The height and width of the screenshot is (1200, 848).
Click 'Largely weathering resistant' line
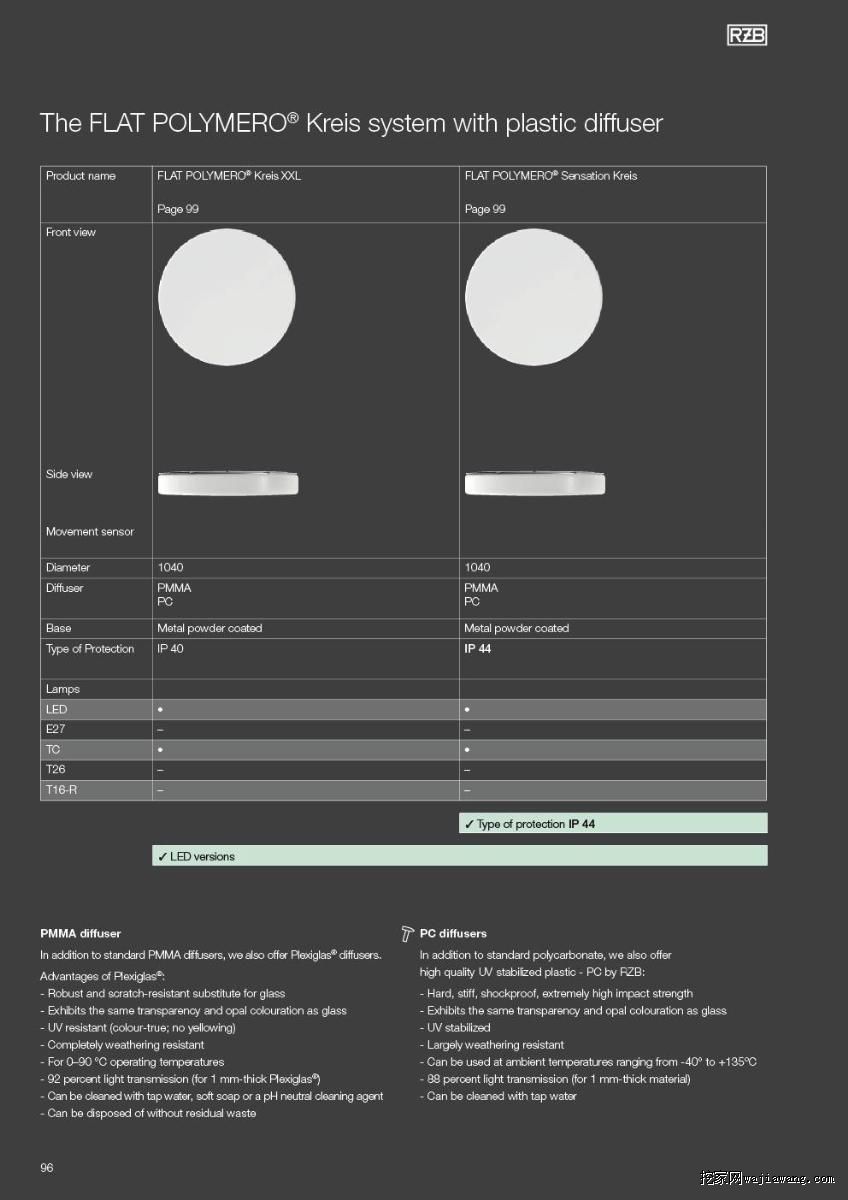click(x=492, y=1045)
